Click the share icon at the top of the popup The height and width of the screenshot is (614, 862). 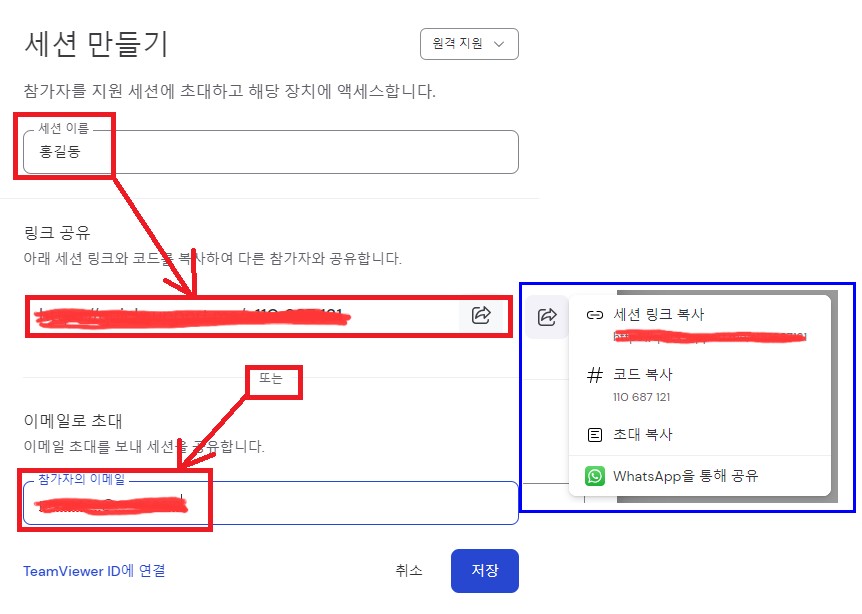(x=547, y=317)
